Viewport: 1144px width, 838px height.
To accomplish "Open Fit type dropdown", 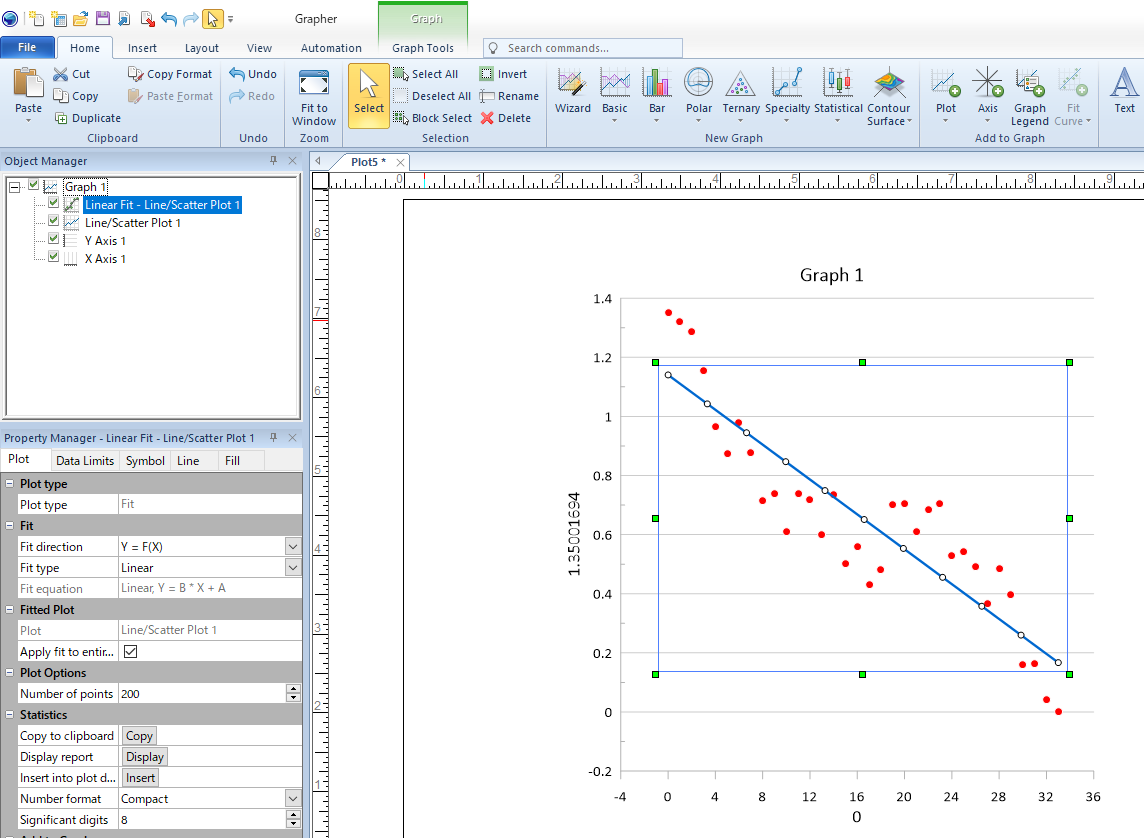I will 293,567.
